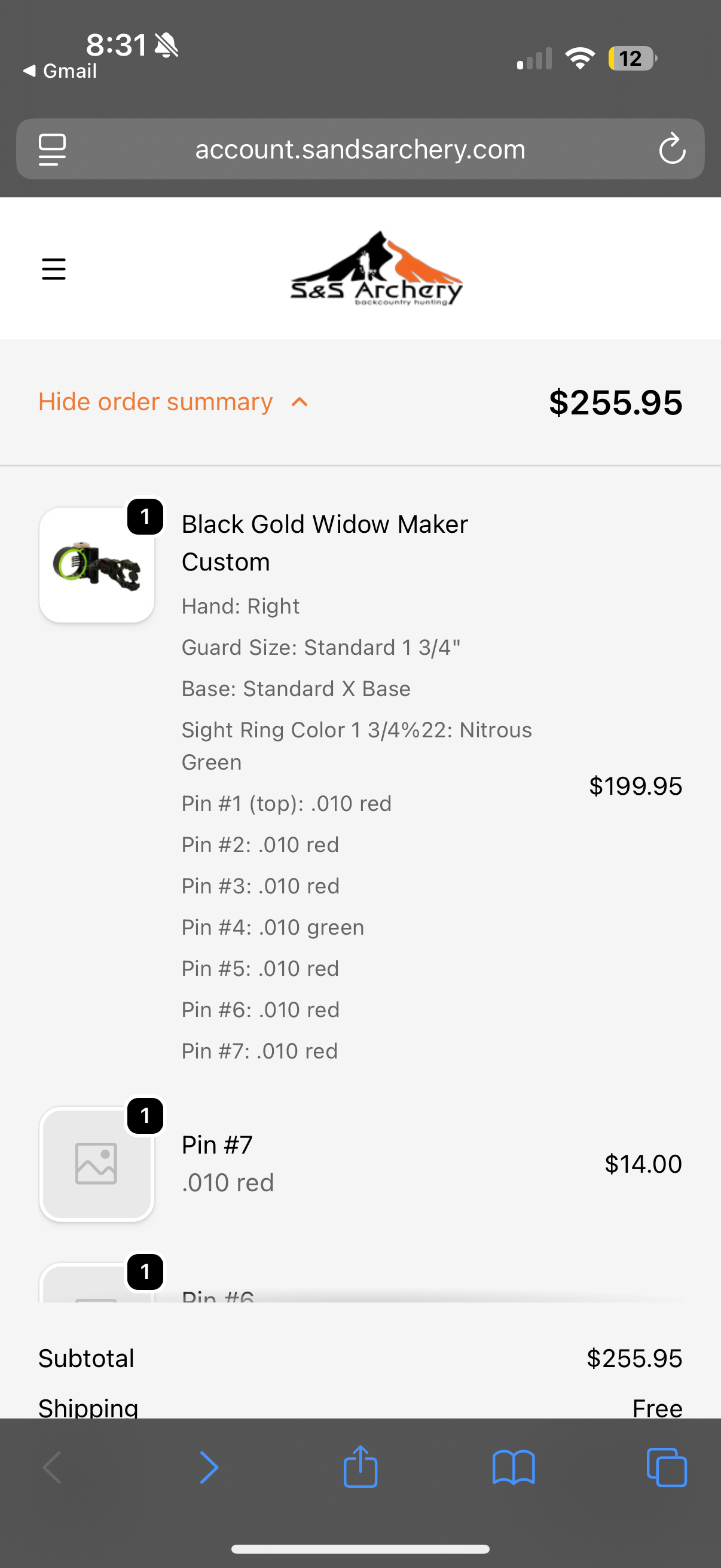Open Safari bookmarks icon
Viewport: 721px width, 1568px height.
(514, 1467)
